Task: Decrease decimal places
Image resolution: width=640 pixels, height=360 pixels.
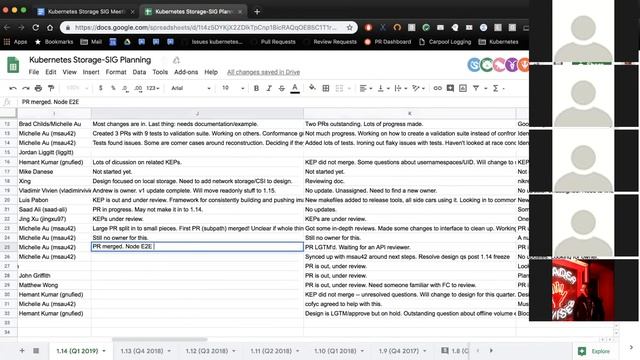Action: click(125, 88)
